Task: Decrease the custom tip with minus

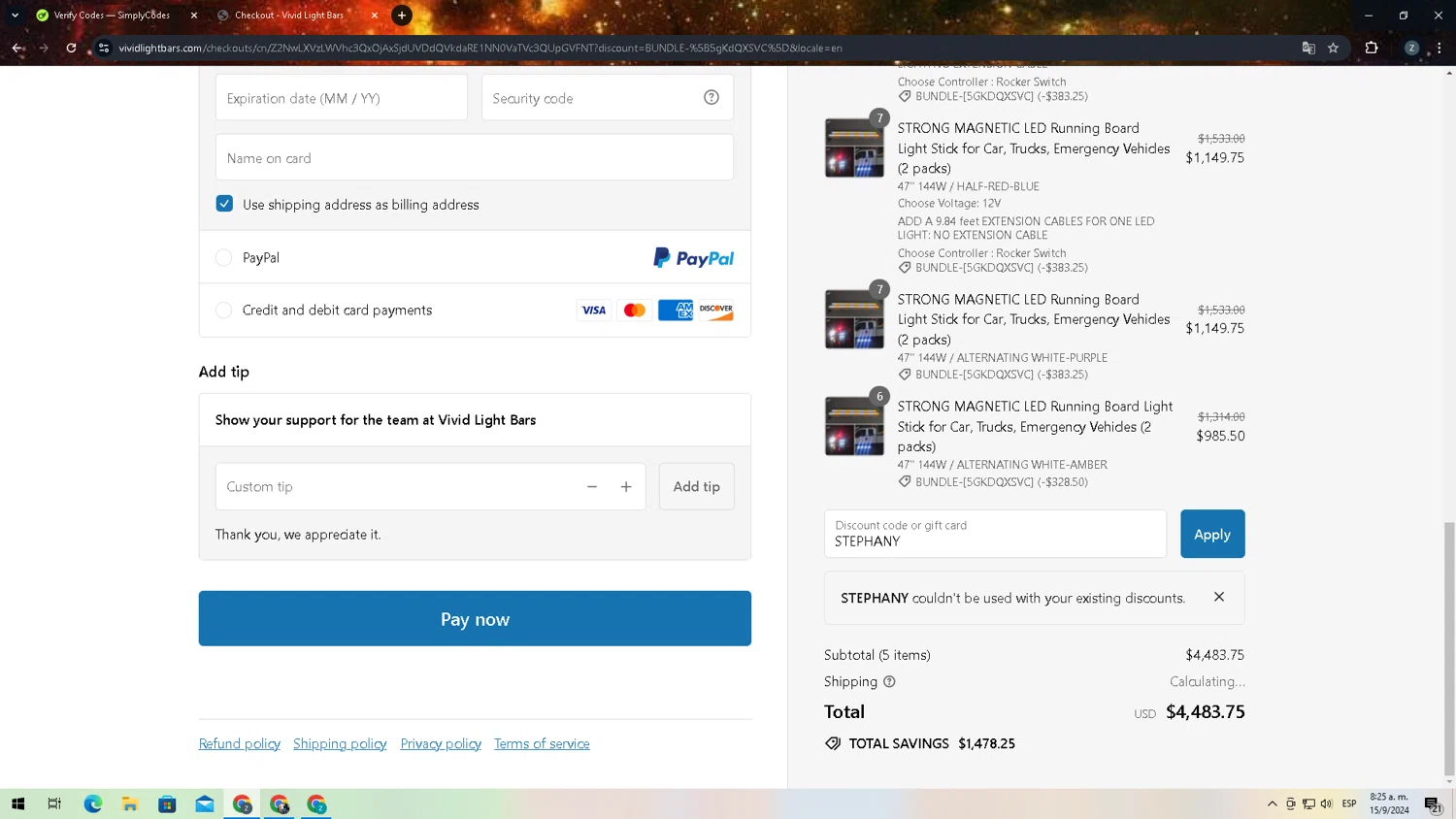Action: pyautogui.click(x=592, y=486)
